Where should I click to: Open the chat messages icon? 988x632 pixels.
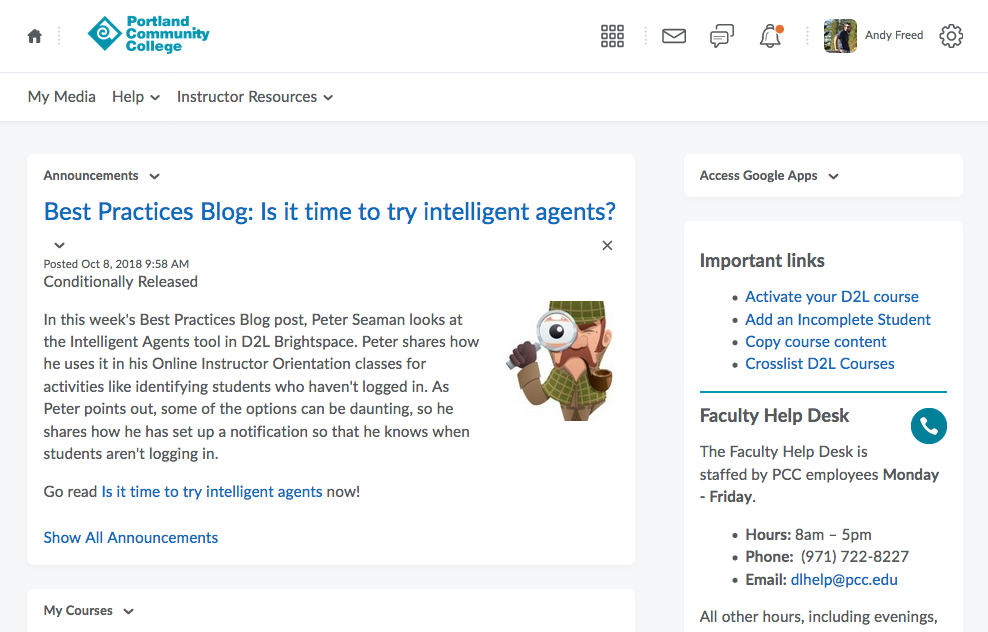[721, 36]
